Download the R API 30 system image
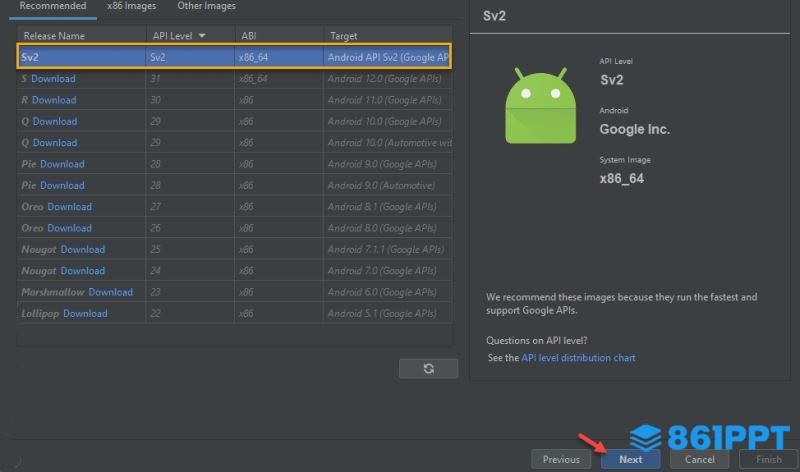This screenshot has height=472, width=800. (54, 100)
